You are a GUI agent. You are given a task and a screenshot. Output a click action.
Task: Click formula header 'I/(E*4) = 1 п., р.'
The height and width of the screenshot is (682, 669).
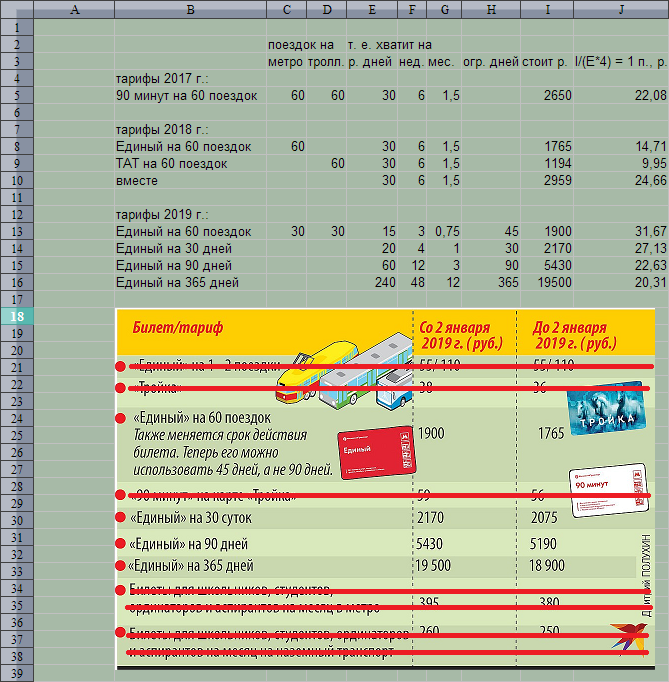coord(621,62)
